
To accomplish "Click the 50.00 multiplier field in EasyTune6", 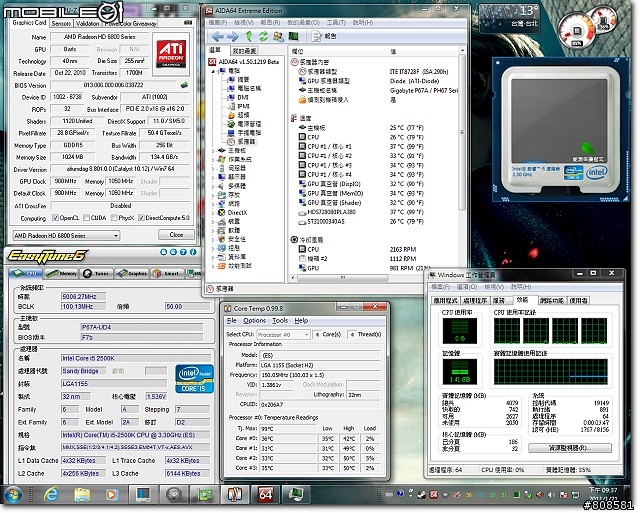I will point(187,306).
